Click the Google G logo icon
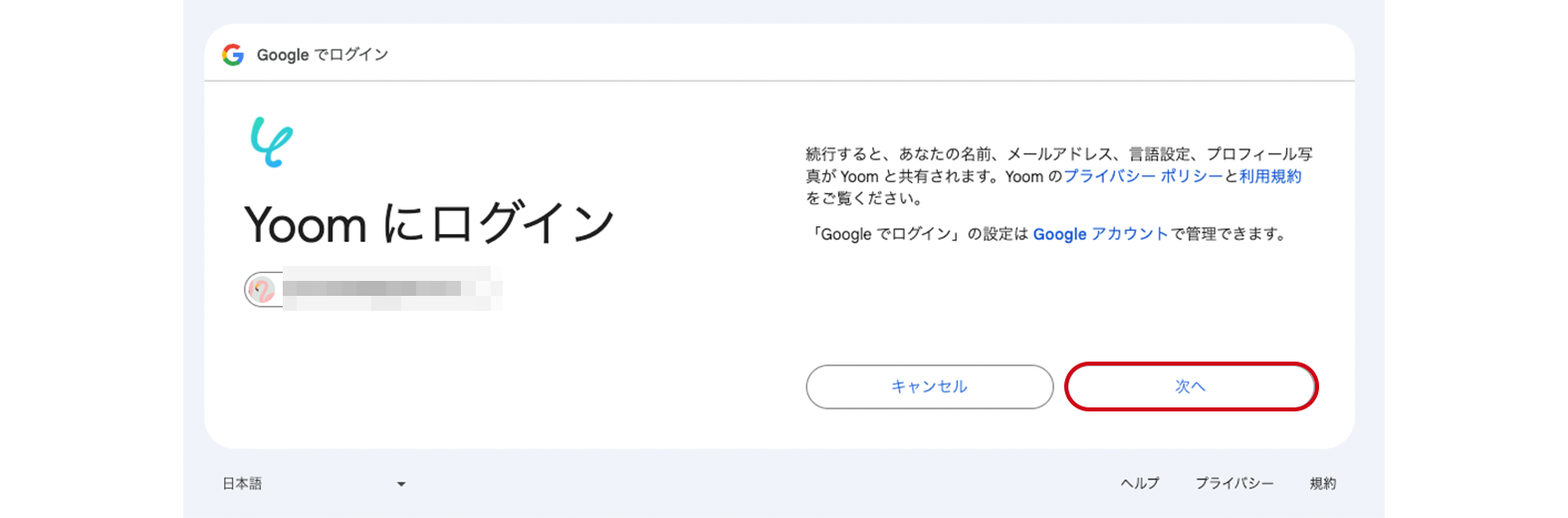 233,55
